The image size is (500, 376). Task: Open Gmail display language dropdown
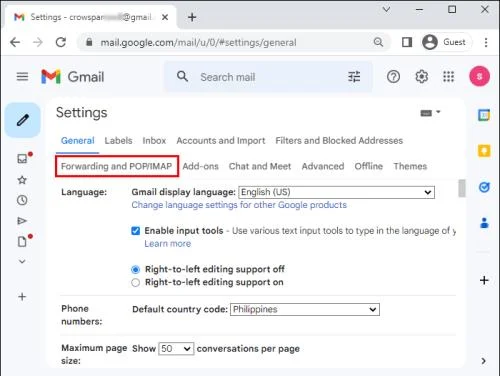[x=337, y=192]
